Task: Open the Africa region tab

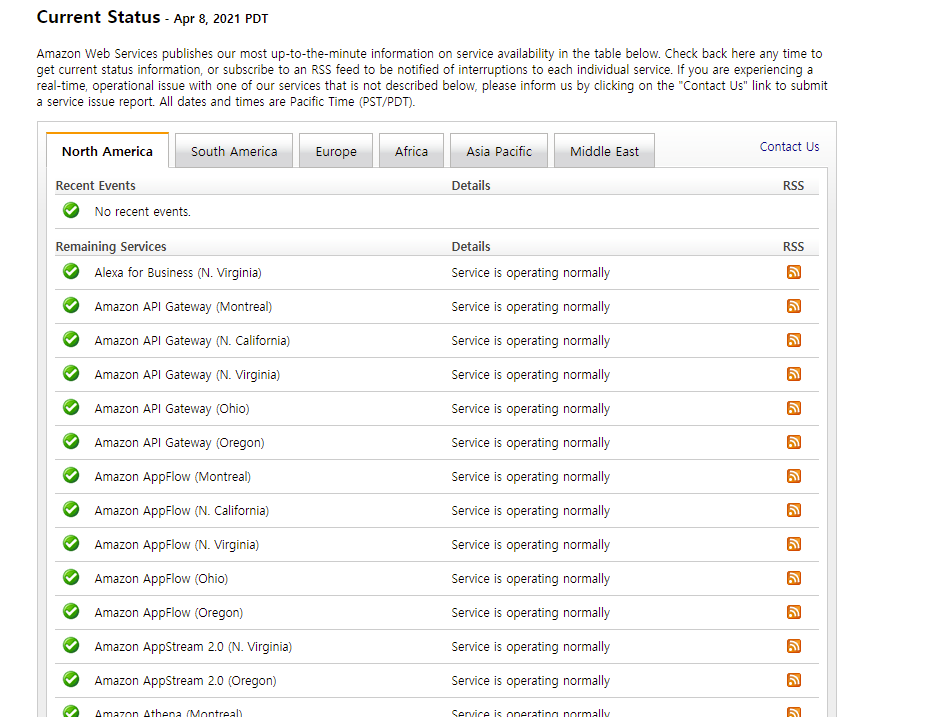Action: click(x=411, y=151)
